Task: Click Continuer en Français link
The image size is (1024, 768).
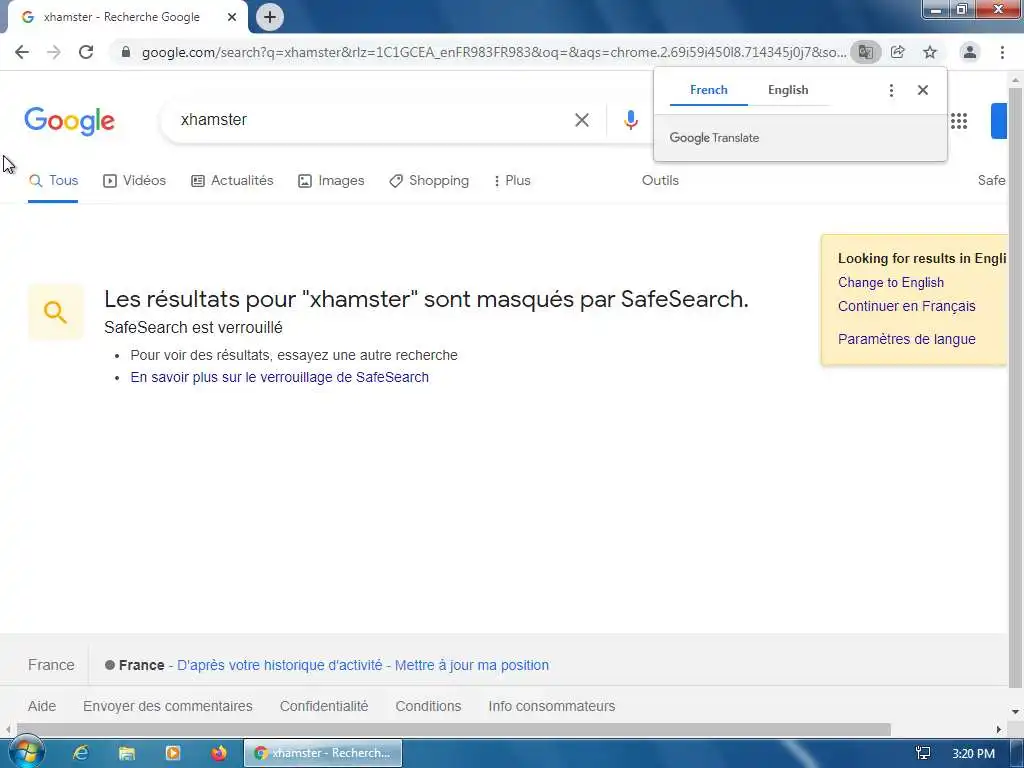Action: pyautogui.click(x=906, y=306)
